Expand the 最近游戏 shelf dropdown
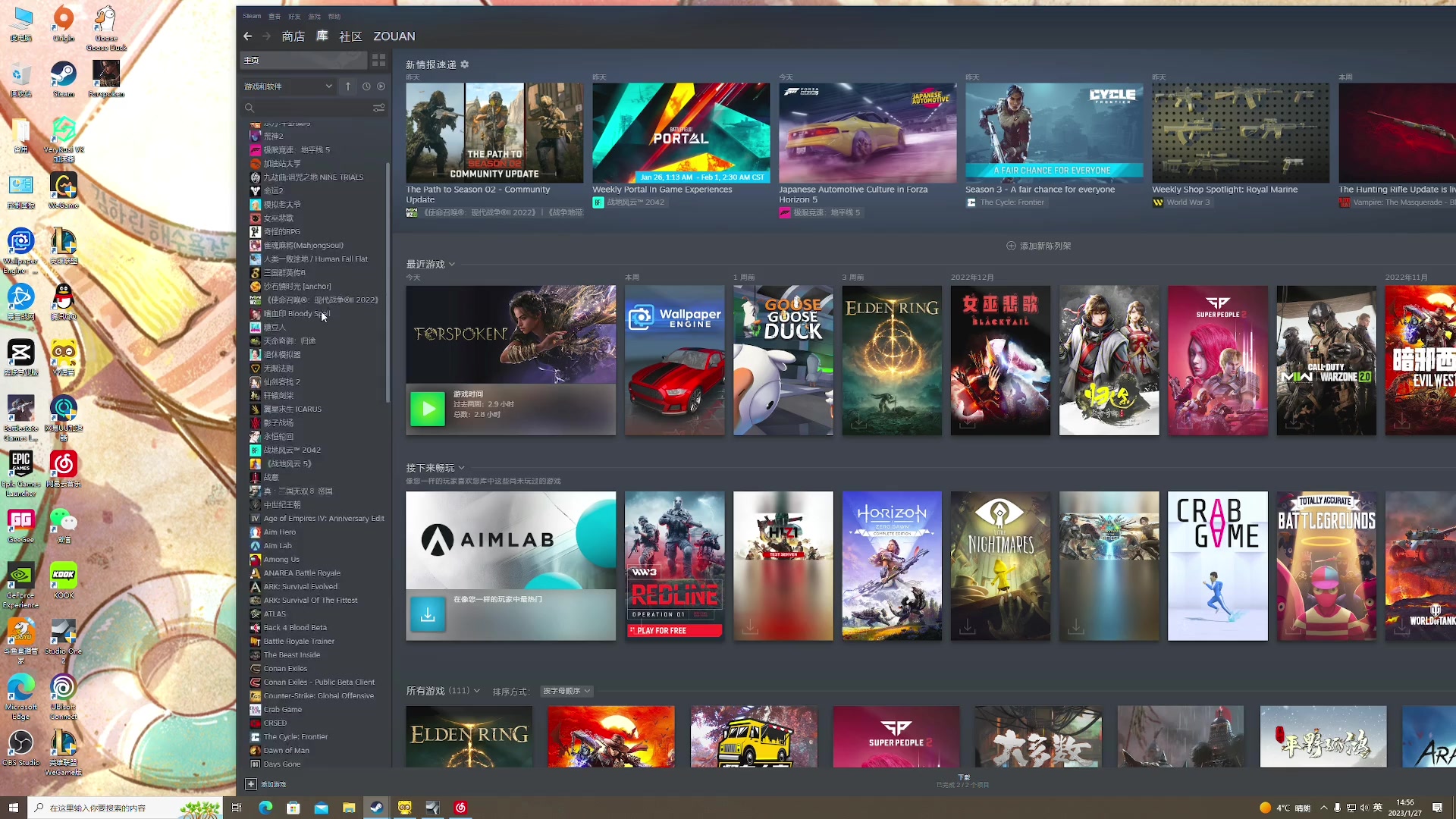Image resolution: width=1456 pixels, height=819 pixels. (x=452, y=264)
